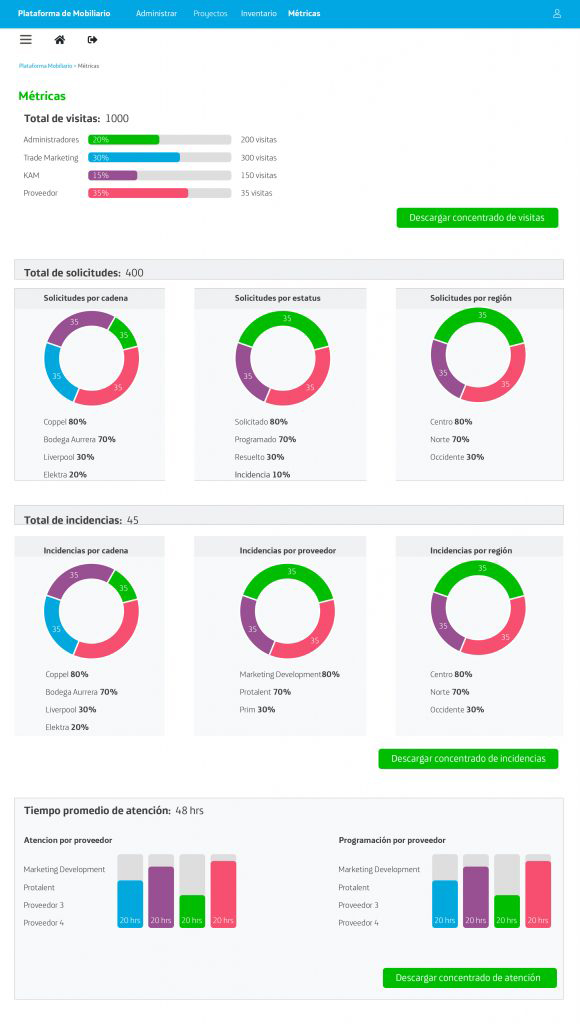580x1024 pixels.
Task: Select the green Administradores 20% progress bar
Action: pos(123,140)
